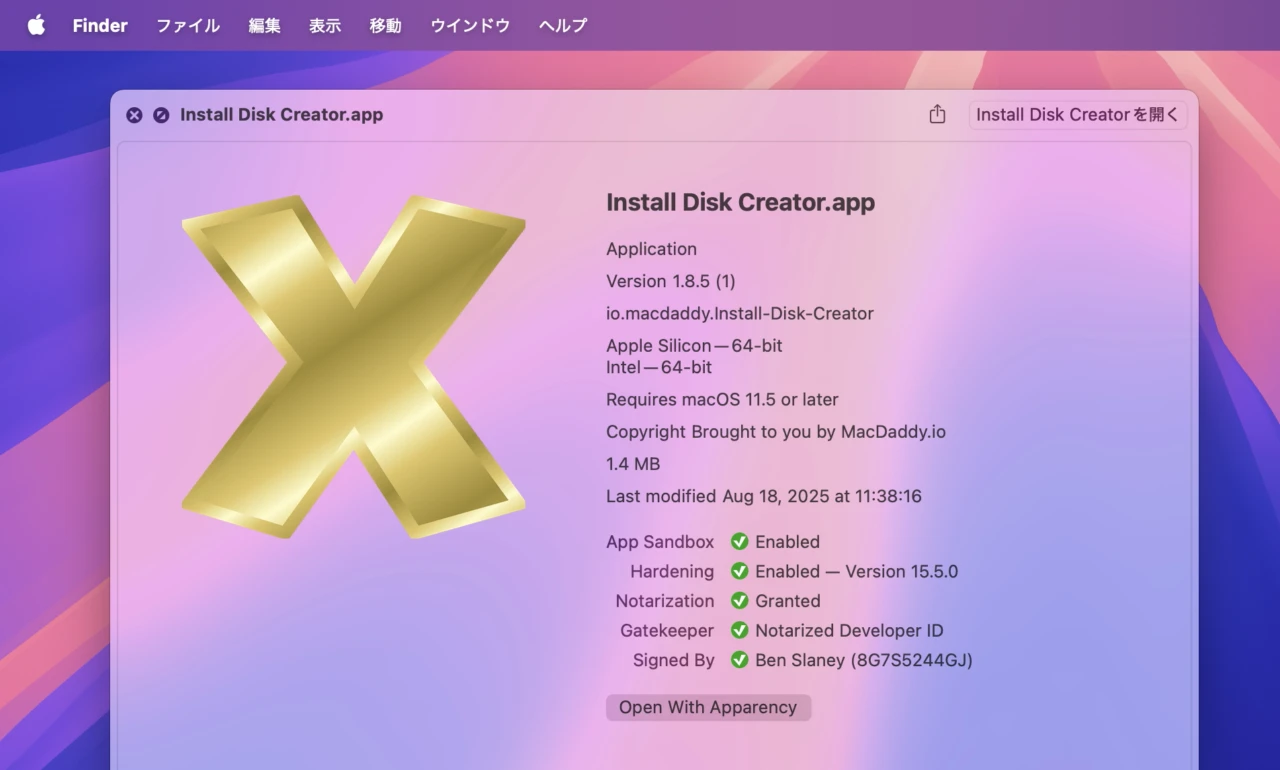Click the Finder menu bar label

pyautogui.click(x=99, y=25)
